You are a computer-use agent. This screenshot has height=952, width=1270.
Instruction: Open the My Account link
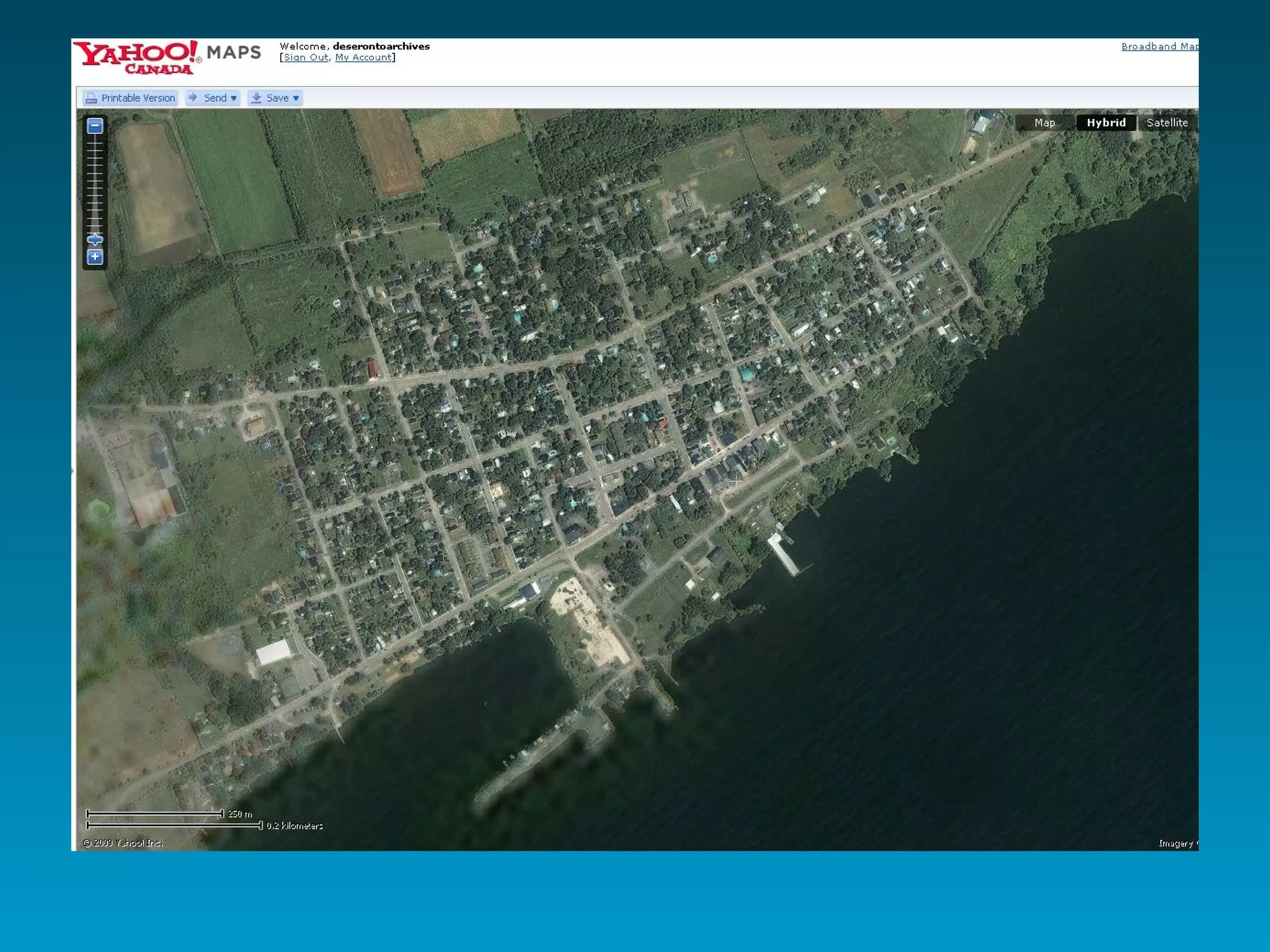[363, 58]
